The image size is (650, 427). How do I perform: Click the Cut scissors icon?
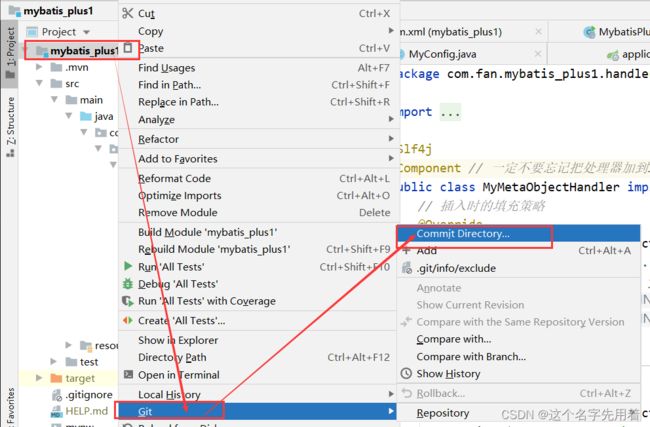click(128, 13)
